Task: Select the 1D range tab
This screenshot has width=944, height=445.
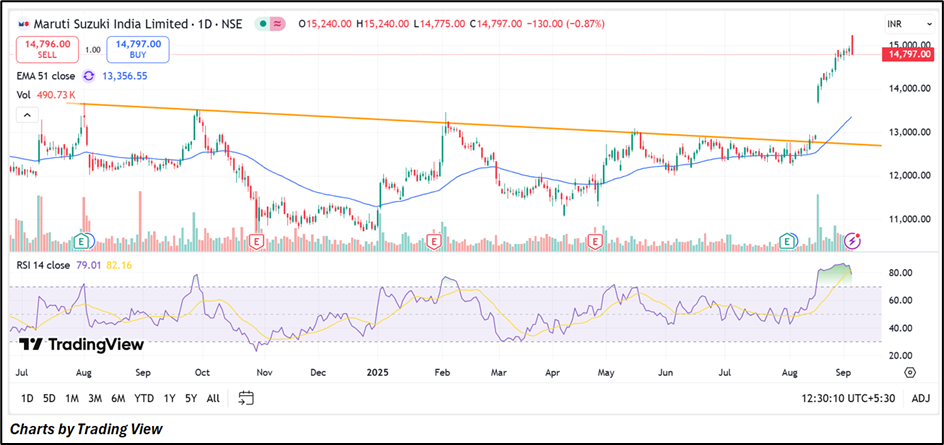Action: click(x=27, y=398)
